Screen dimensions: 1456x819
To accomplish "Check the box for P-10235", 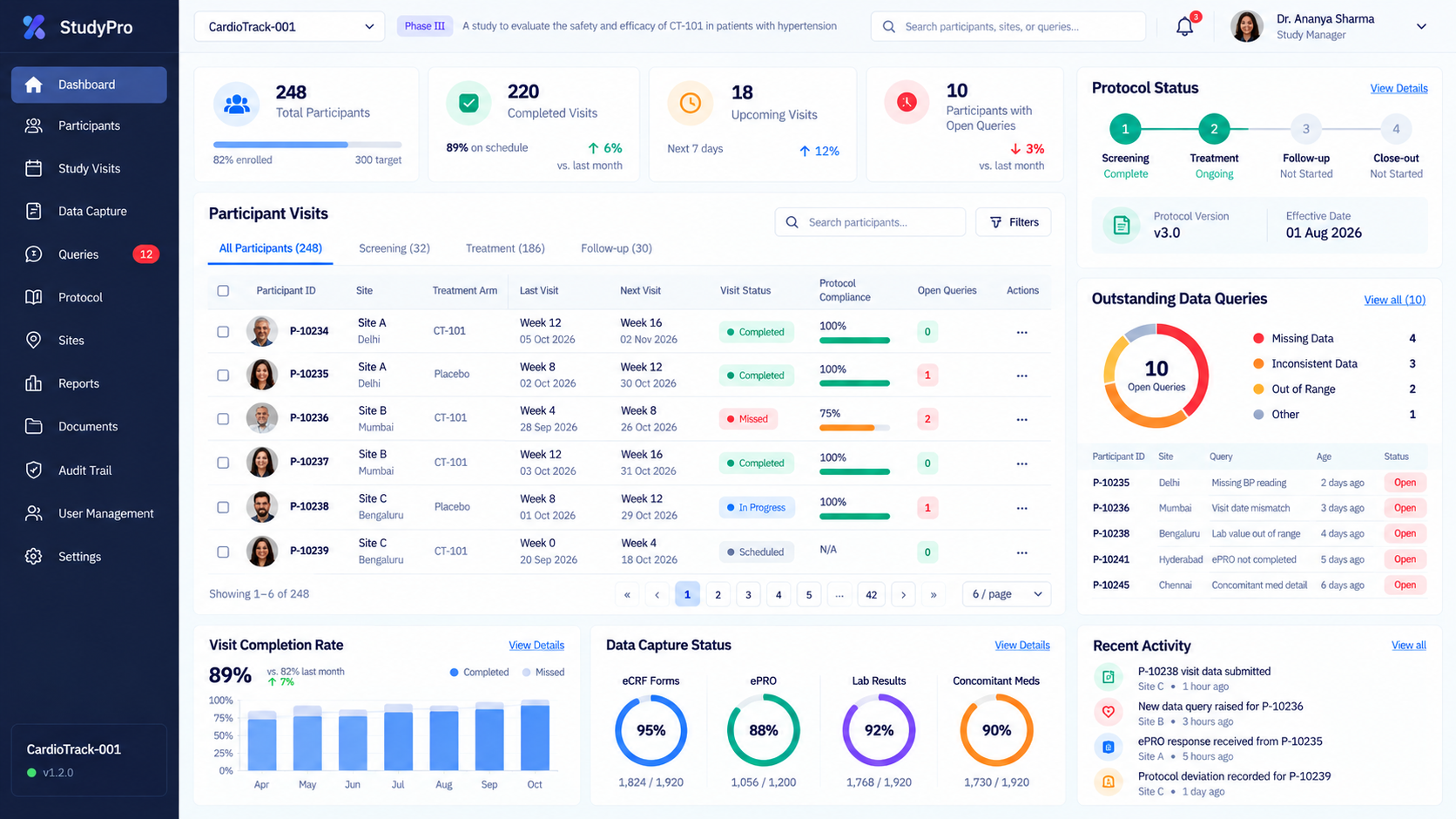I will coord(223,376).
